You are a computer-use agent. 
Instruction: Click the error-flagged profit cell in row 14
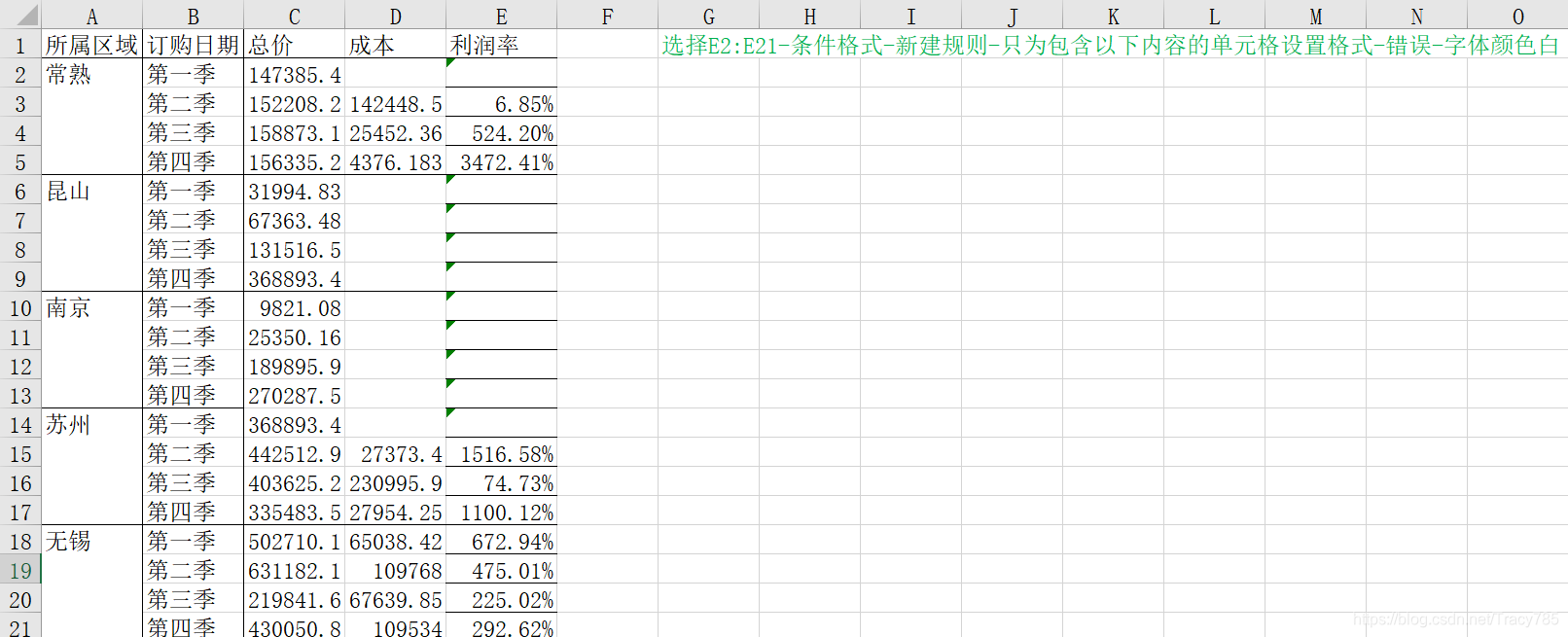501,424
